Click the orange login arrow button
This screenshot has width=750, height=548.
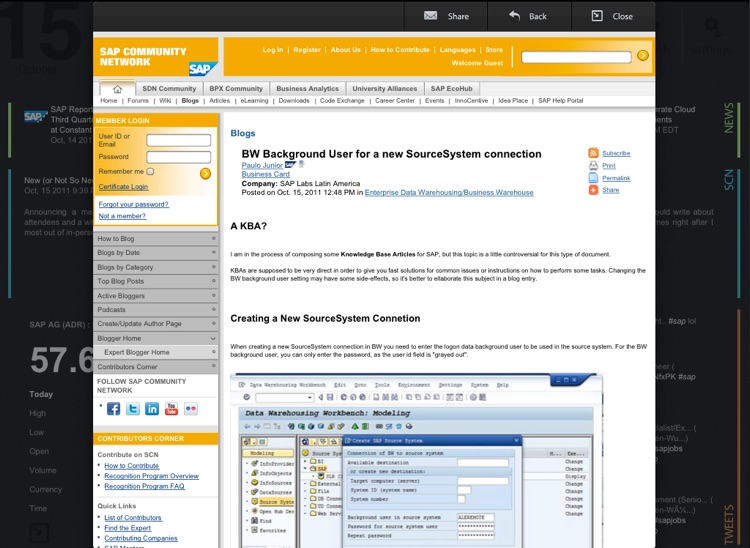tap(205, 173)
